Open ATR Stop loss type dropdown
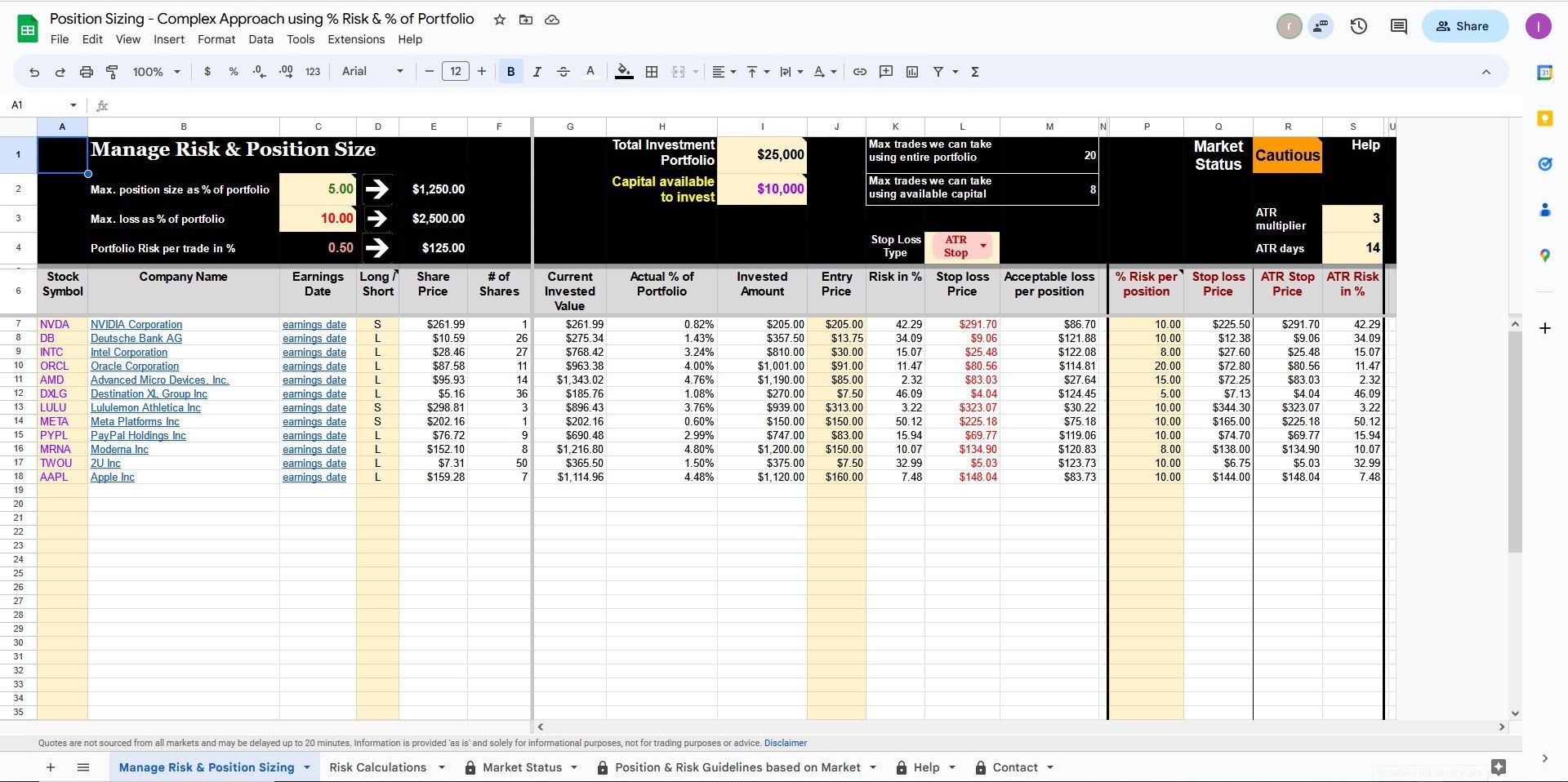 (983, 246)
